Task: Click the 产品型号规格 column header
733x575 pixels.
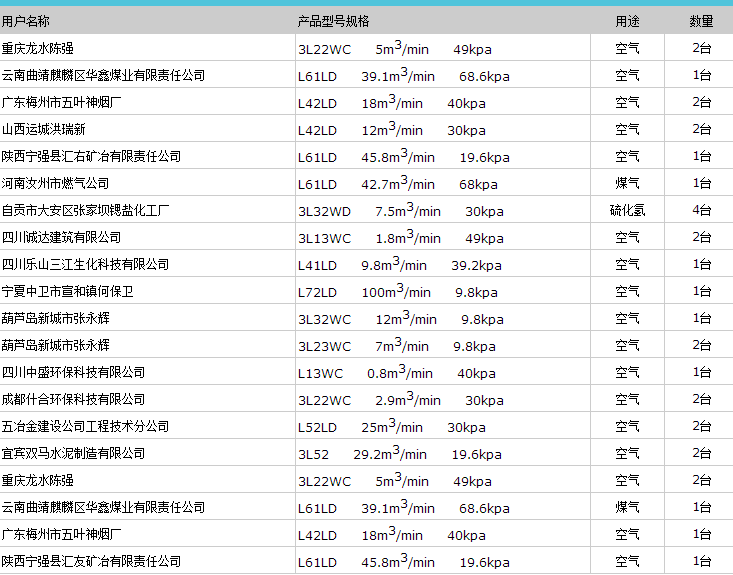Action: [x=333, y=21]
